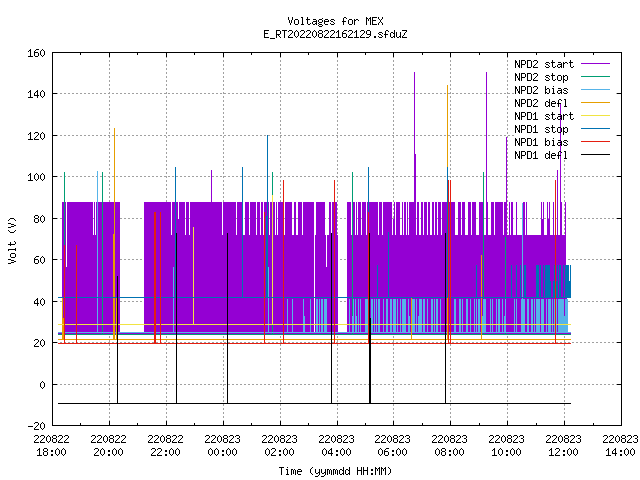Click the 'NPD2 stop' legend label
640x480 pixels.
coord(541,77)
